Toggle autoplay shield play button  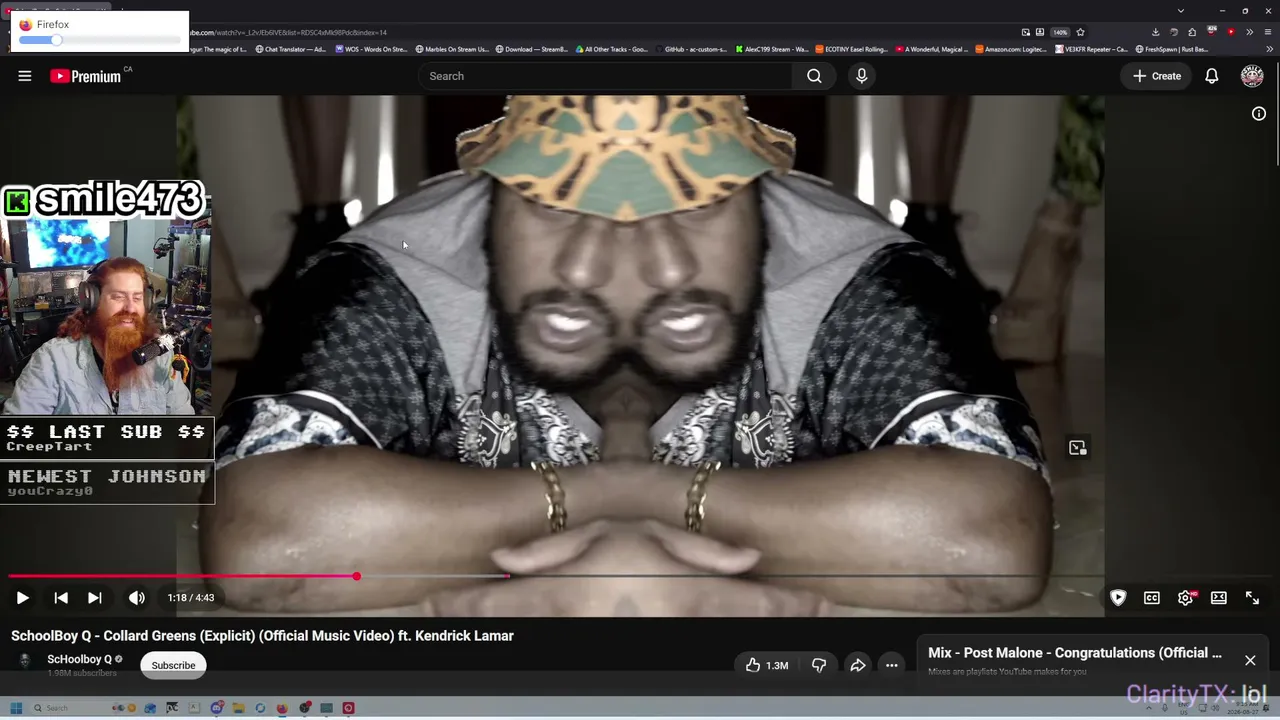[1118, 598]
